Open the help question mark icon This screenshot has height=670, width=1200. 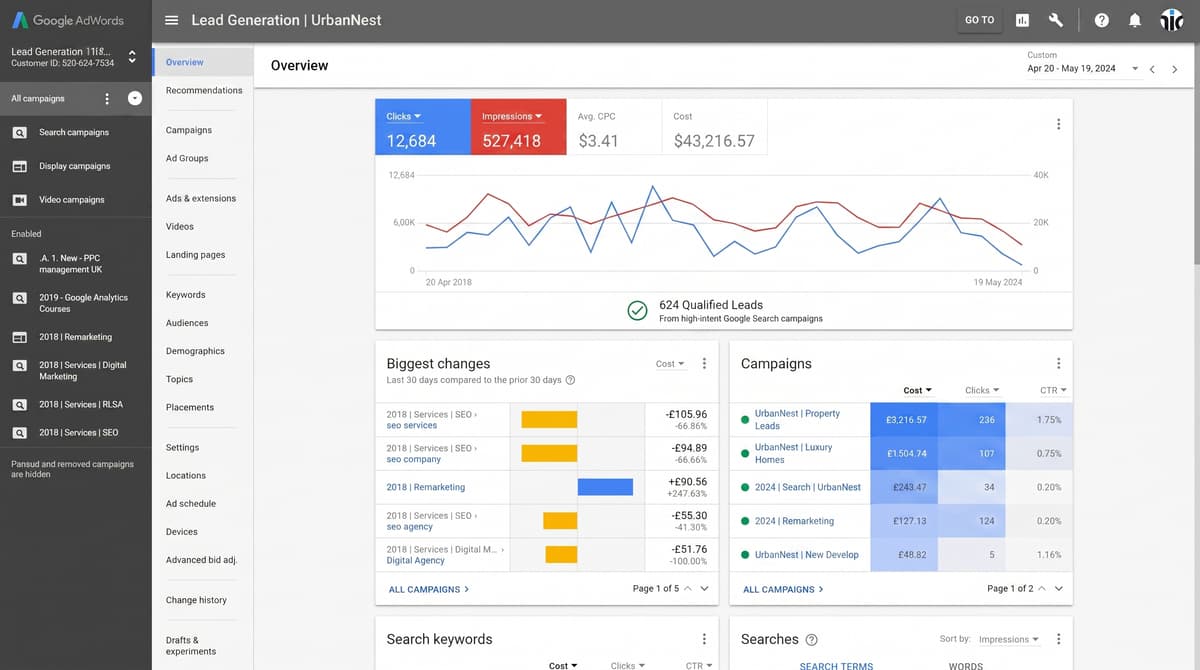click(1101, 20)
